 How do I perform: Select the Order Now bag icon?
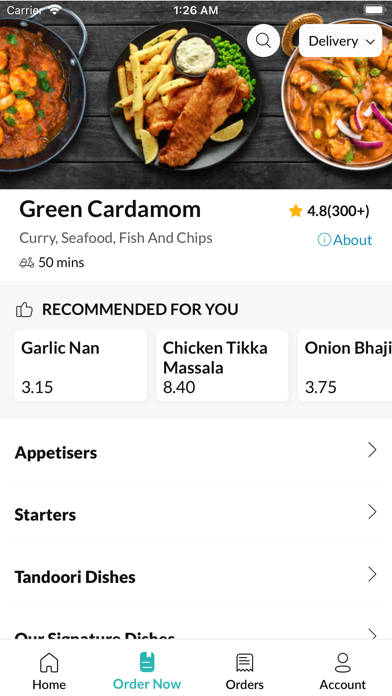pos(147,662)
